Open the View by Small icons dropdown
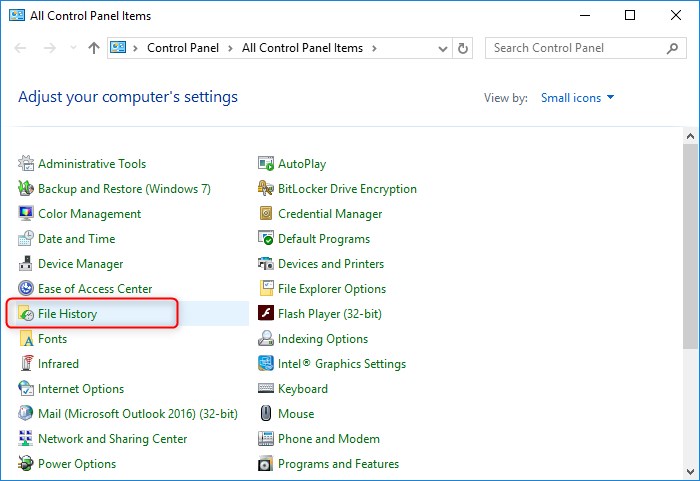The width and height of the screenshot is (700, 481). coord(578,98)
